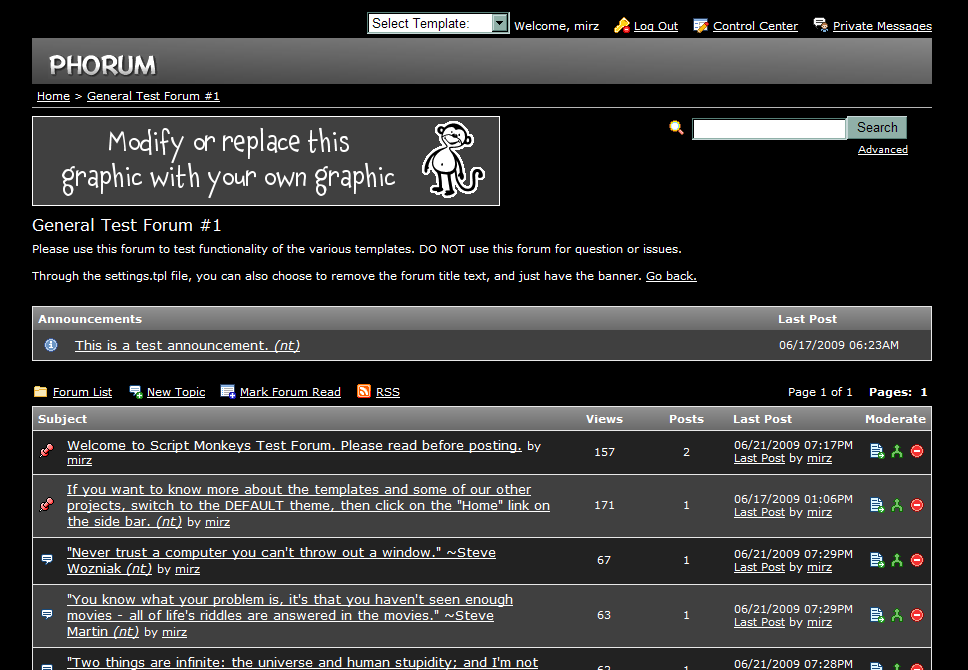Click the pin icon of DEFAULT theme thread
Image resolution: width=968 pixels, height=670 pixels.
coord(47,505)
